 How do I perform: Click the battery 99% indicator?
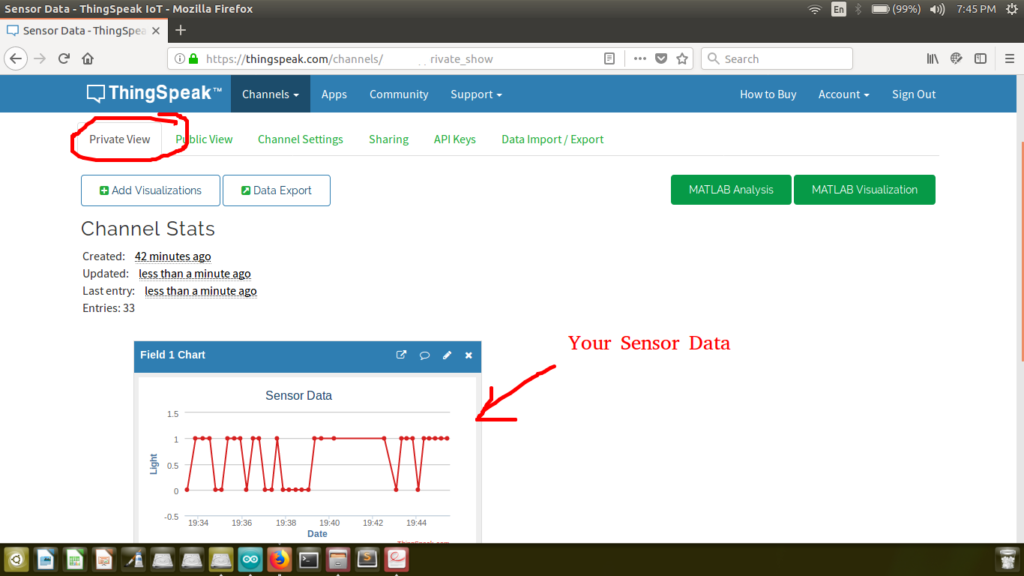click(896, 9)
